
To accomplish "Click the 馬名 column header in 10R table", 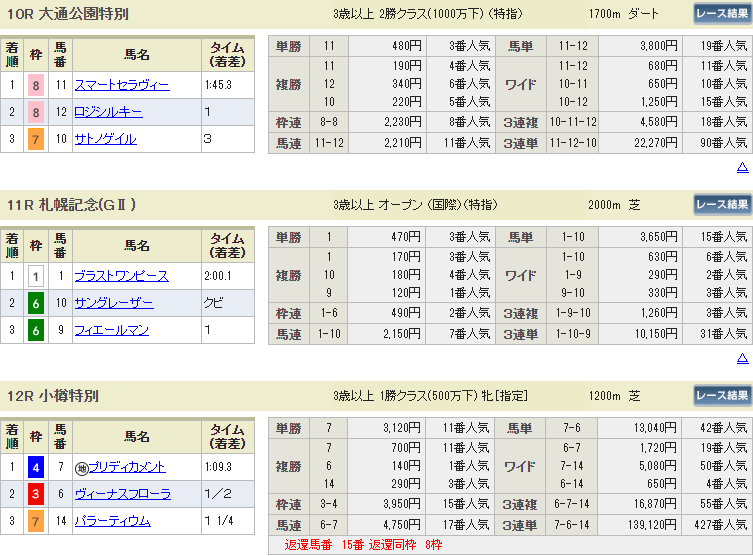I will coord(137,55).
